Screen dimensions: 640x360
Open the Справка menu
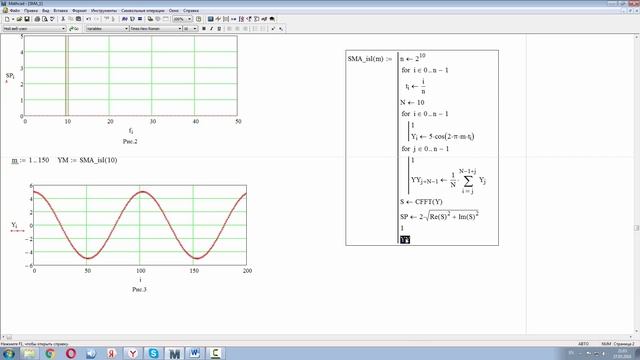point(191,11)
